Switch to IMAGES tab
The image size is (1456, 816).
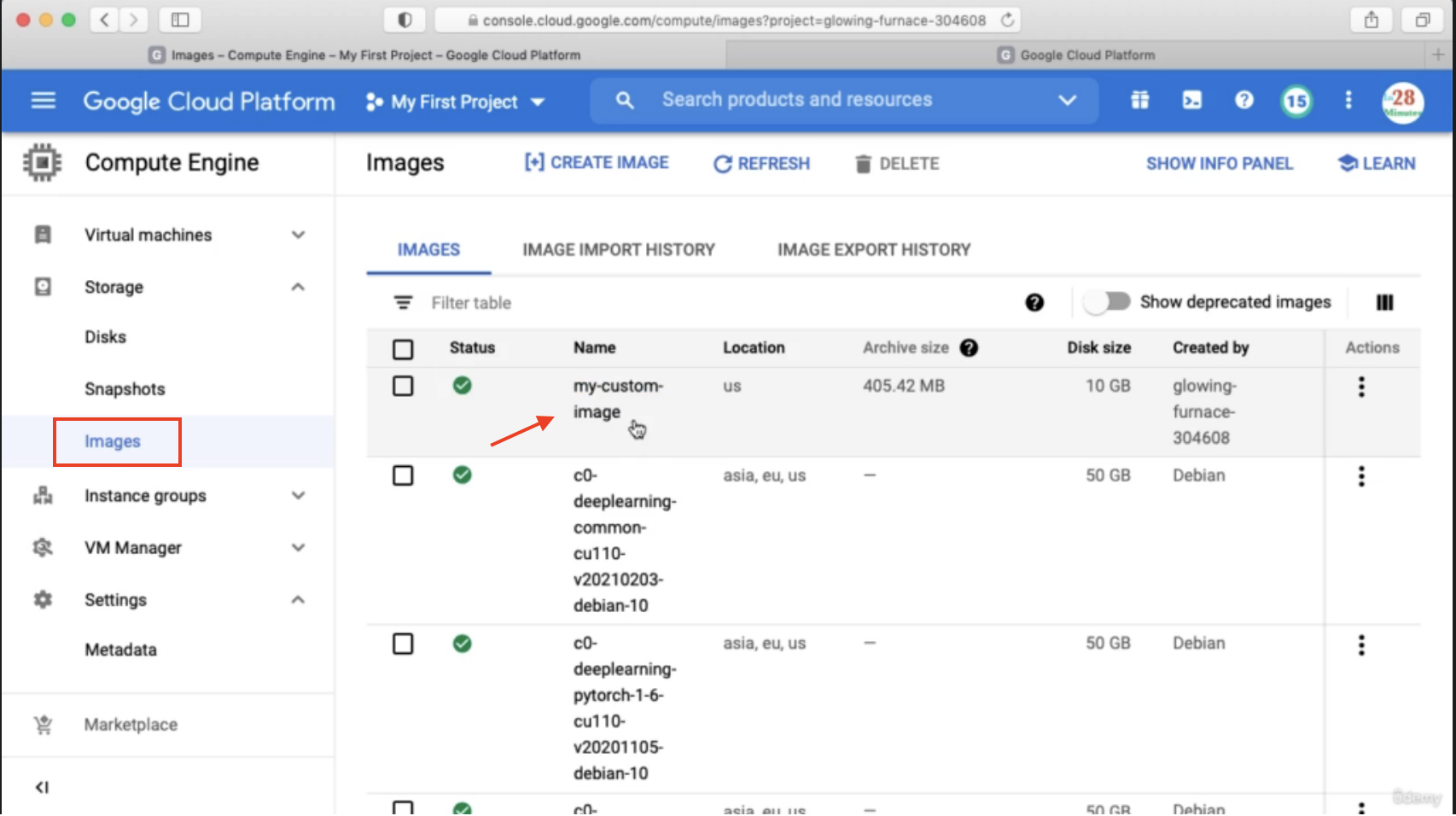428,250
